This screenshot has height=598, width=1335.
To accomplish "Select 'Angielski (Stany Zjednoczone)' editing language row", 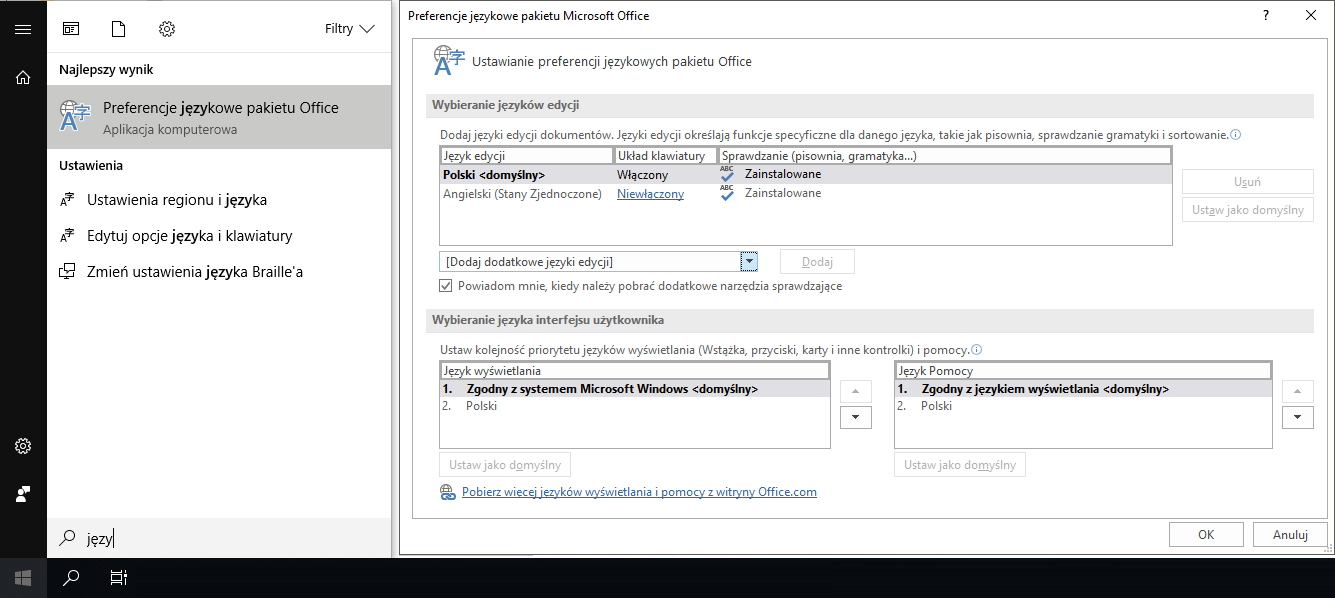I will coord(805,194).
